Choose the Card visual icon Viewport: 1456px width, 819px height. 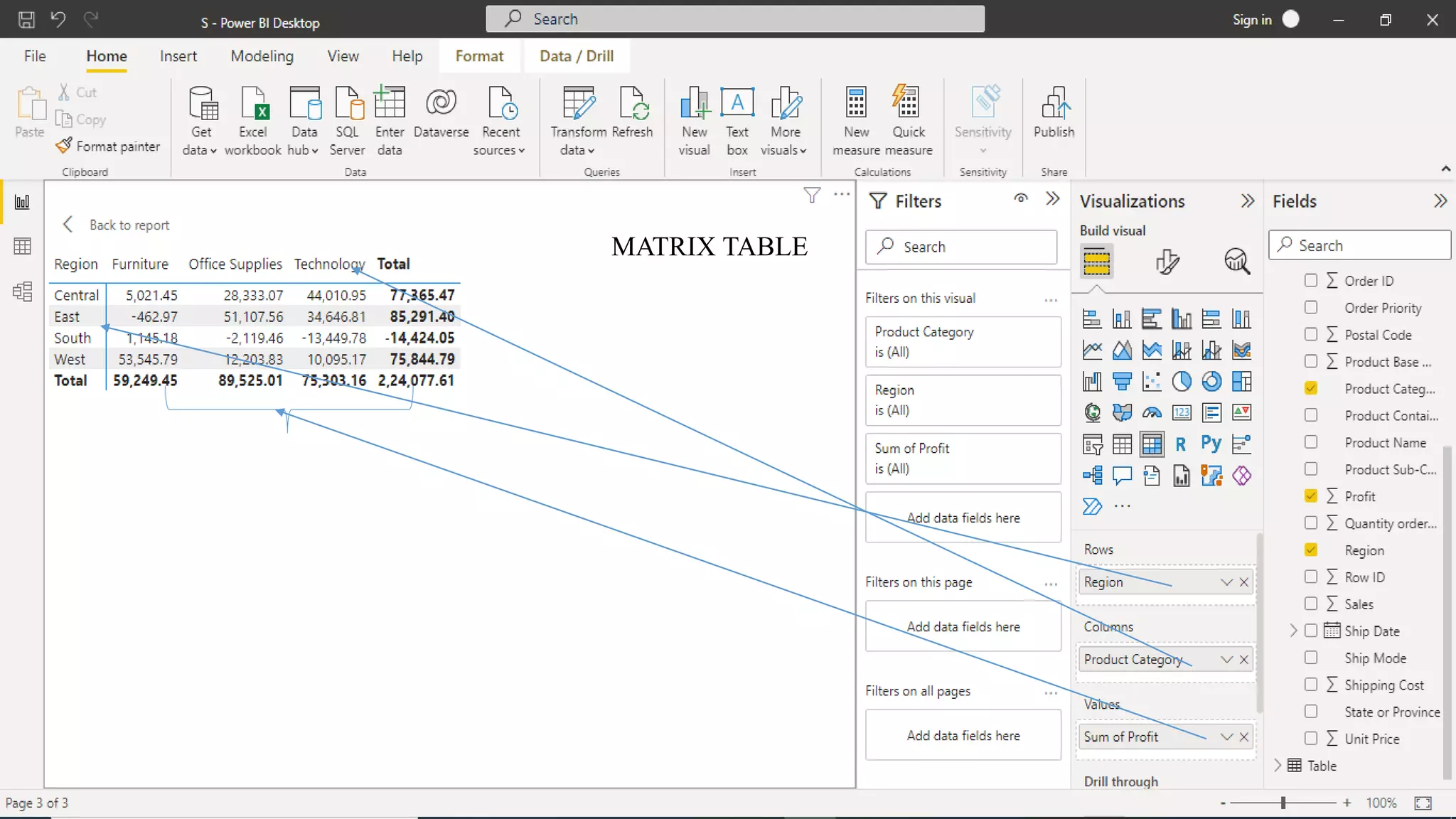click(x=1182, y=413)
